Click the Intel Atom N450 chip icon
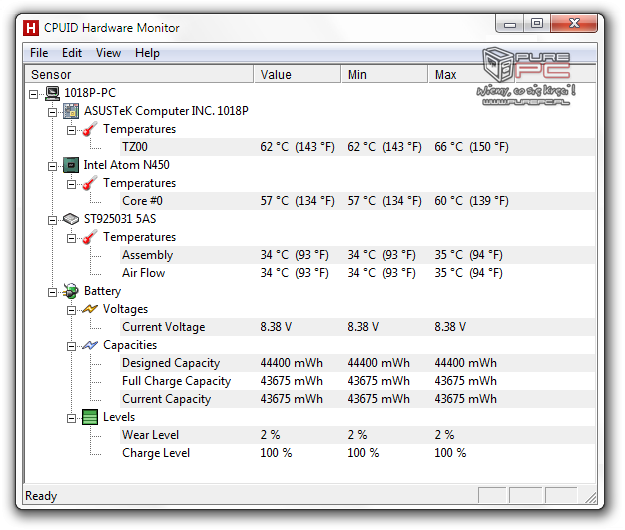The image size is (625, 530). pyautogui.click(x=71, y=165)
